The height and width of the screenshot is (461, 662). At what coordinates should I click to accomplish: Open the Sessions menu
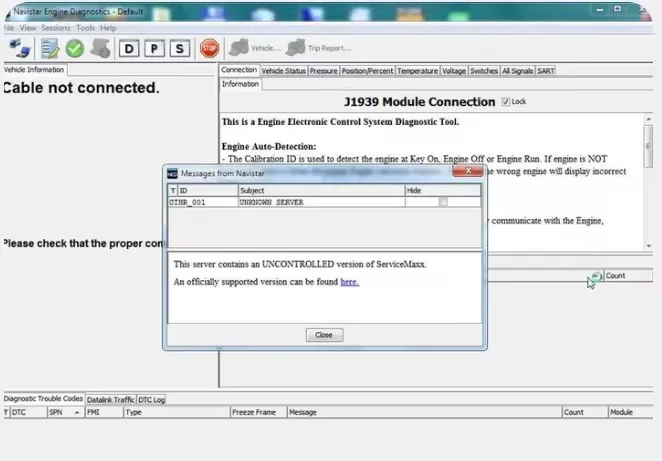click(x=56, y=28)
